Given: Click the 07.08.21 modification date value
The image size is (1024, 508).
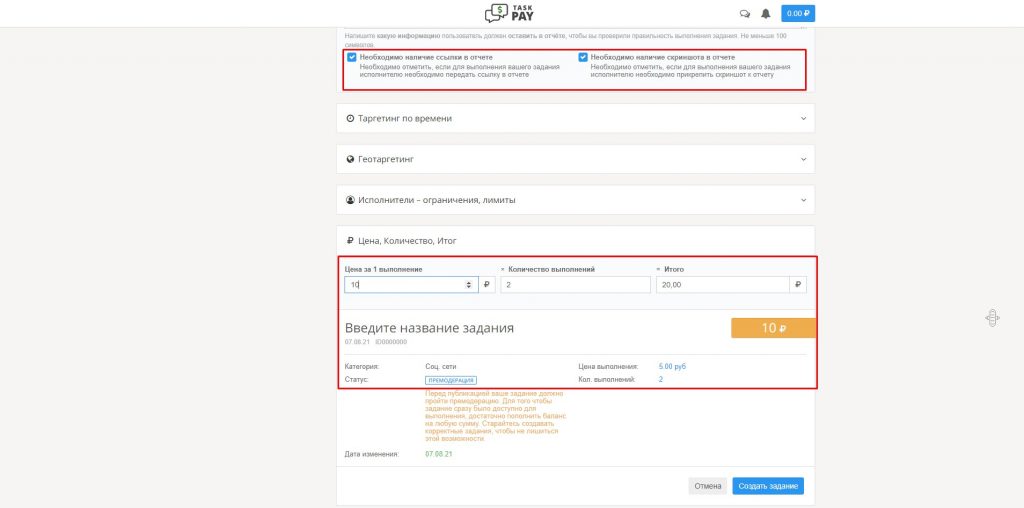Looking at the screenshot, I should (x=438, y=454).
